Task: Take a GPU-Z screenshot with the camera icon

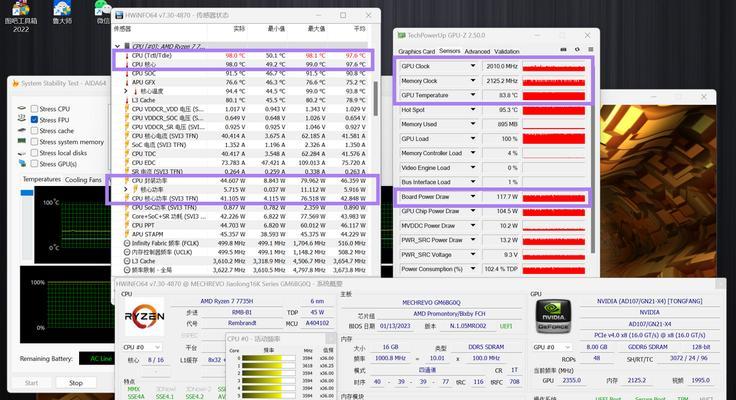Action: (563, 50)
